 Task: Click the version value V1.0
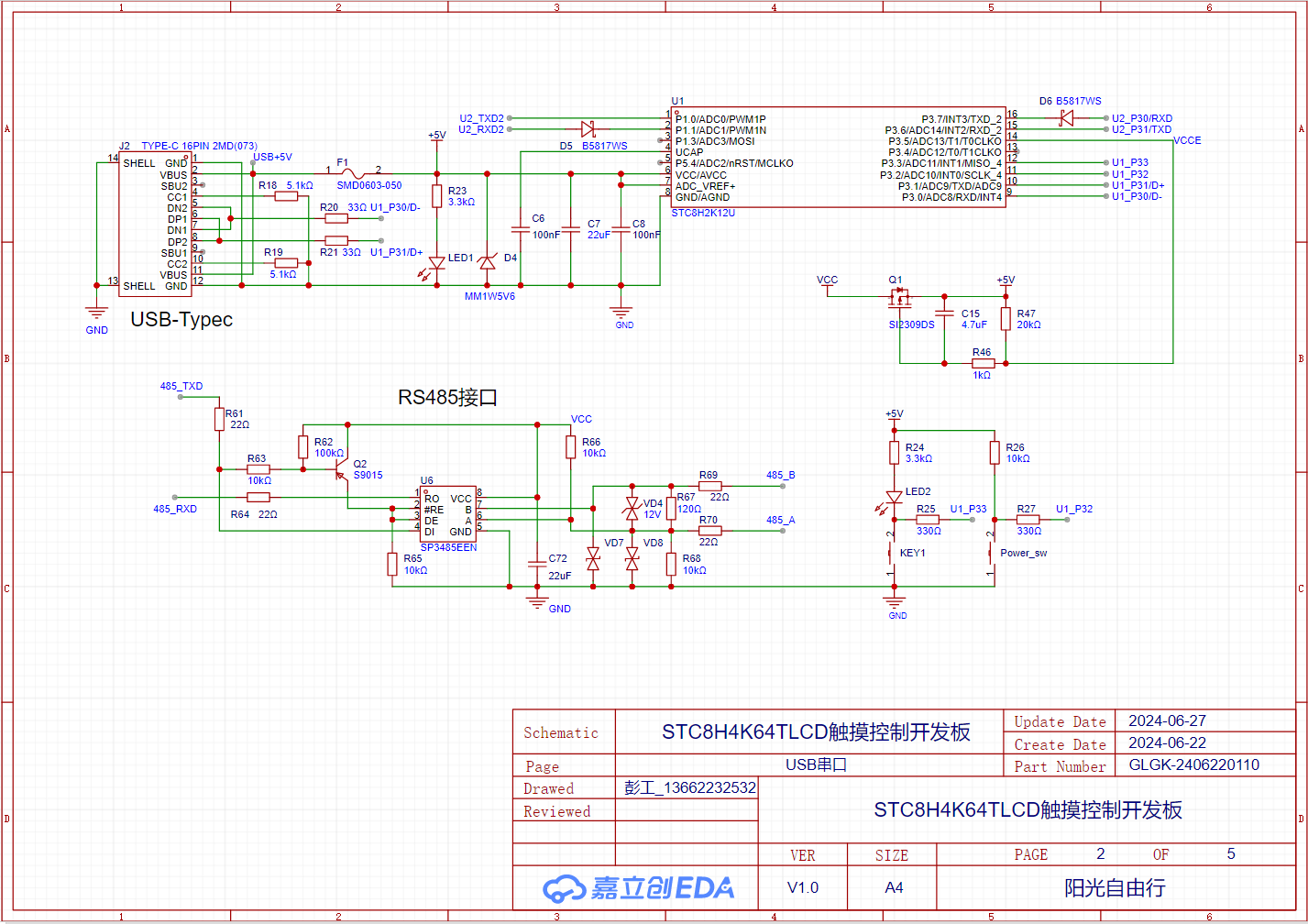point(803,887)
